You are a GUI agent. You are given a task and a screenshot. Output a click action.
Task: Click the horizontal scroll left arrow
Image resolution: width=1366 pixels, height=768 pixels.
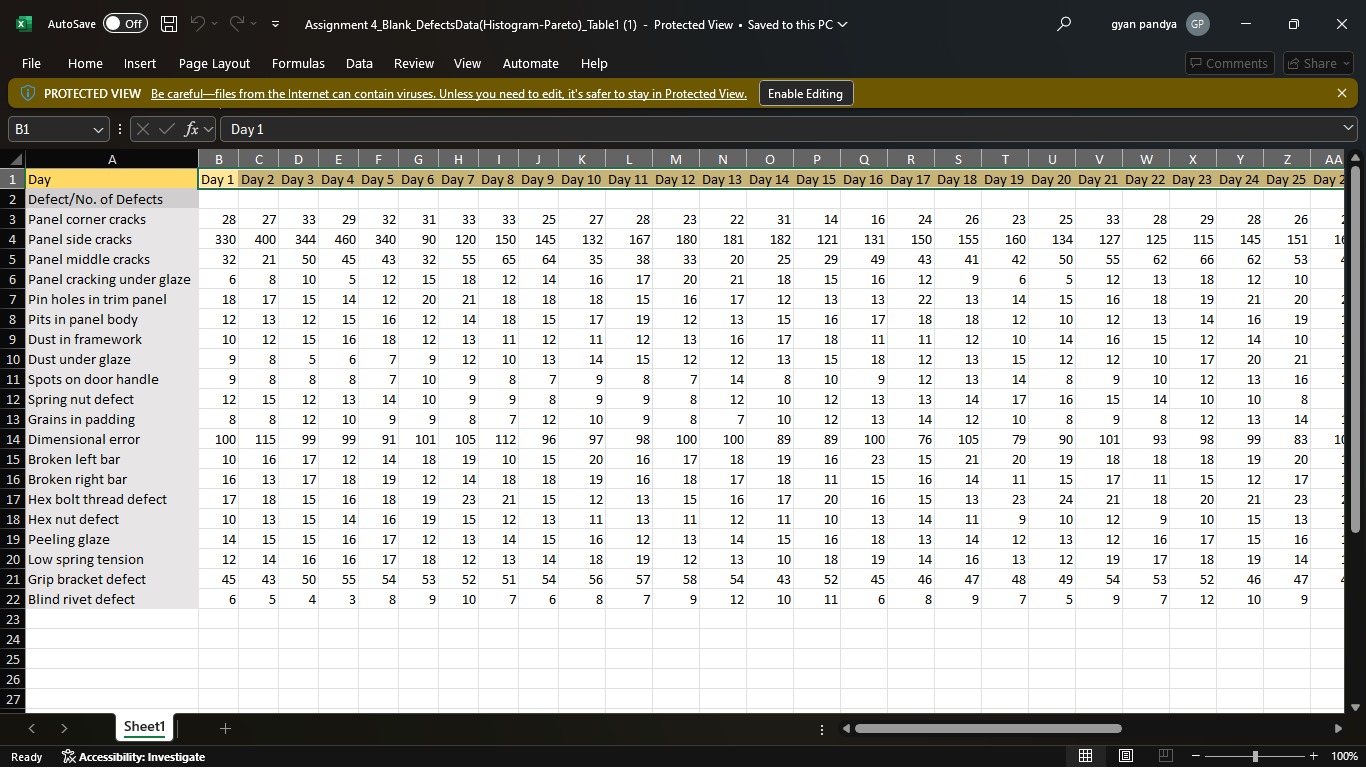click(x=845, y=728)
